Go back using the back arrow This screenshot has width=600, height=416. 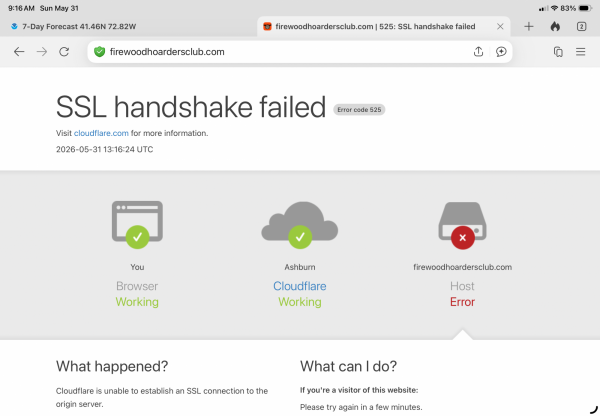click(19, 52)
